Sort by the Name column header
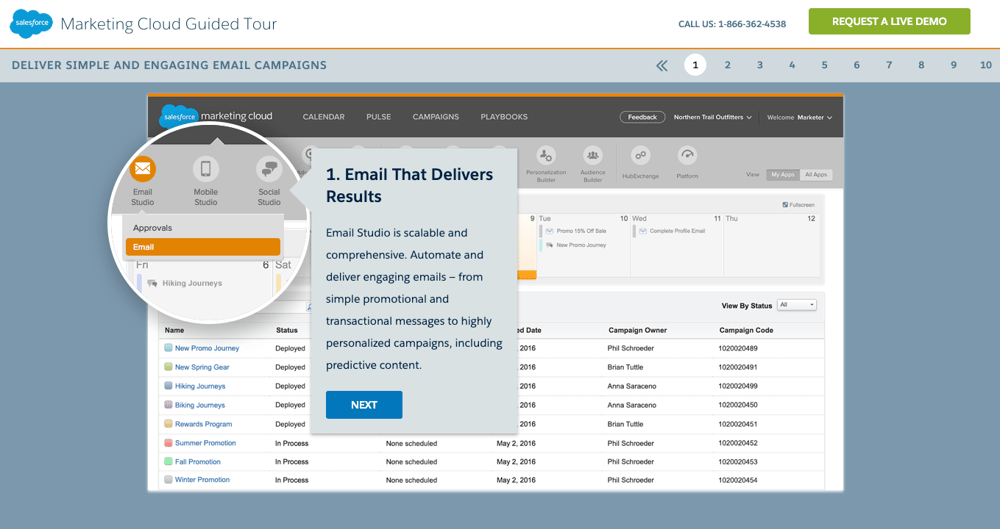Viewport: 1000px width, 529px height. pyautogui.click(x=174, y=330)
